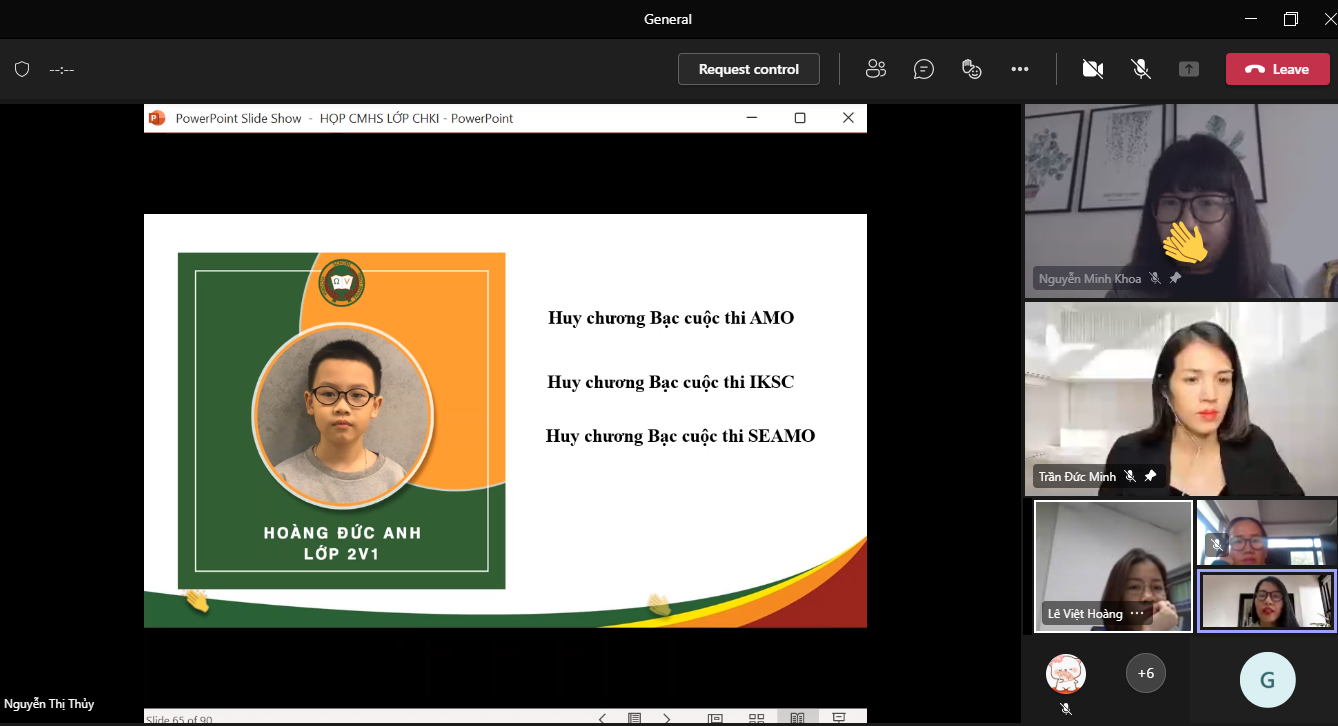
Task: Select Reading View icon in PowerPoint status bar
Action: 797,718
